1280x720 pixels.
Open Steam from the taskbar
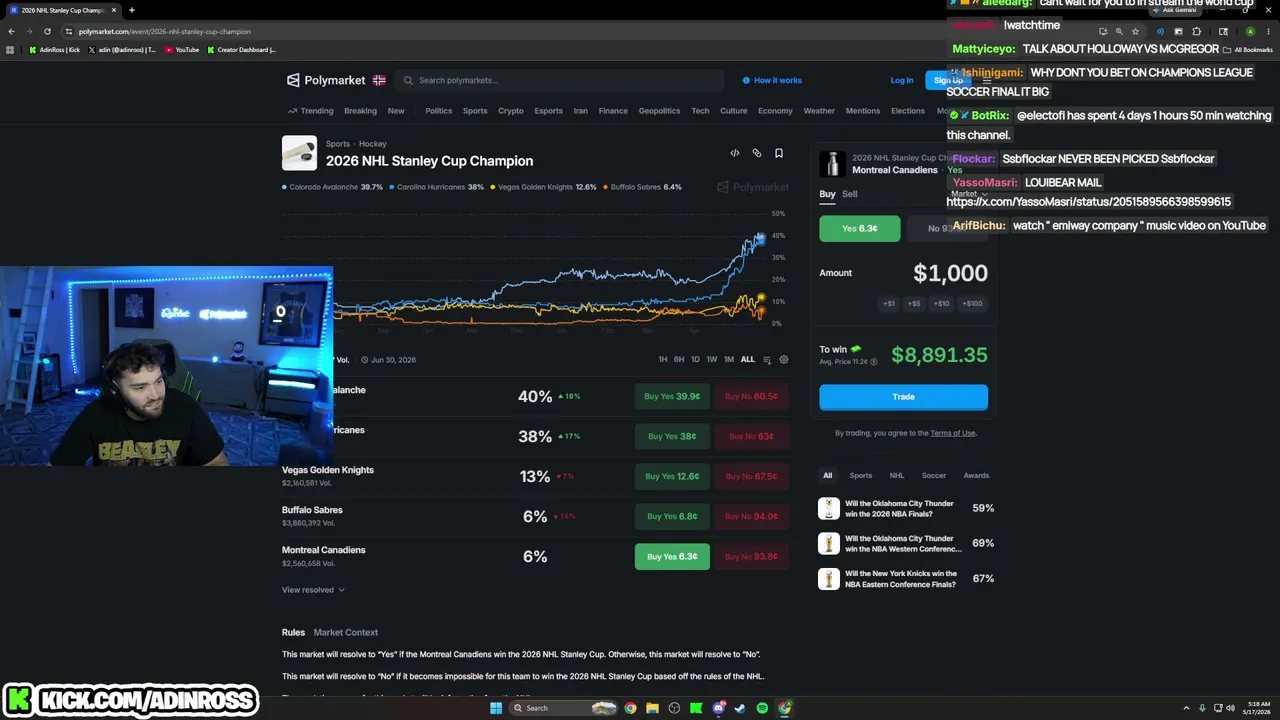coord(740,708)
